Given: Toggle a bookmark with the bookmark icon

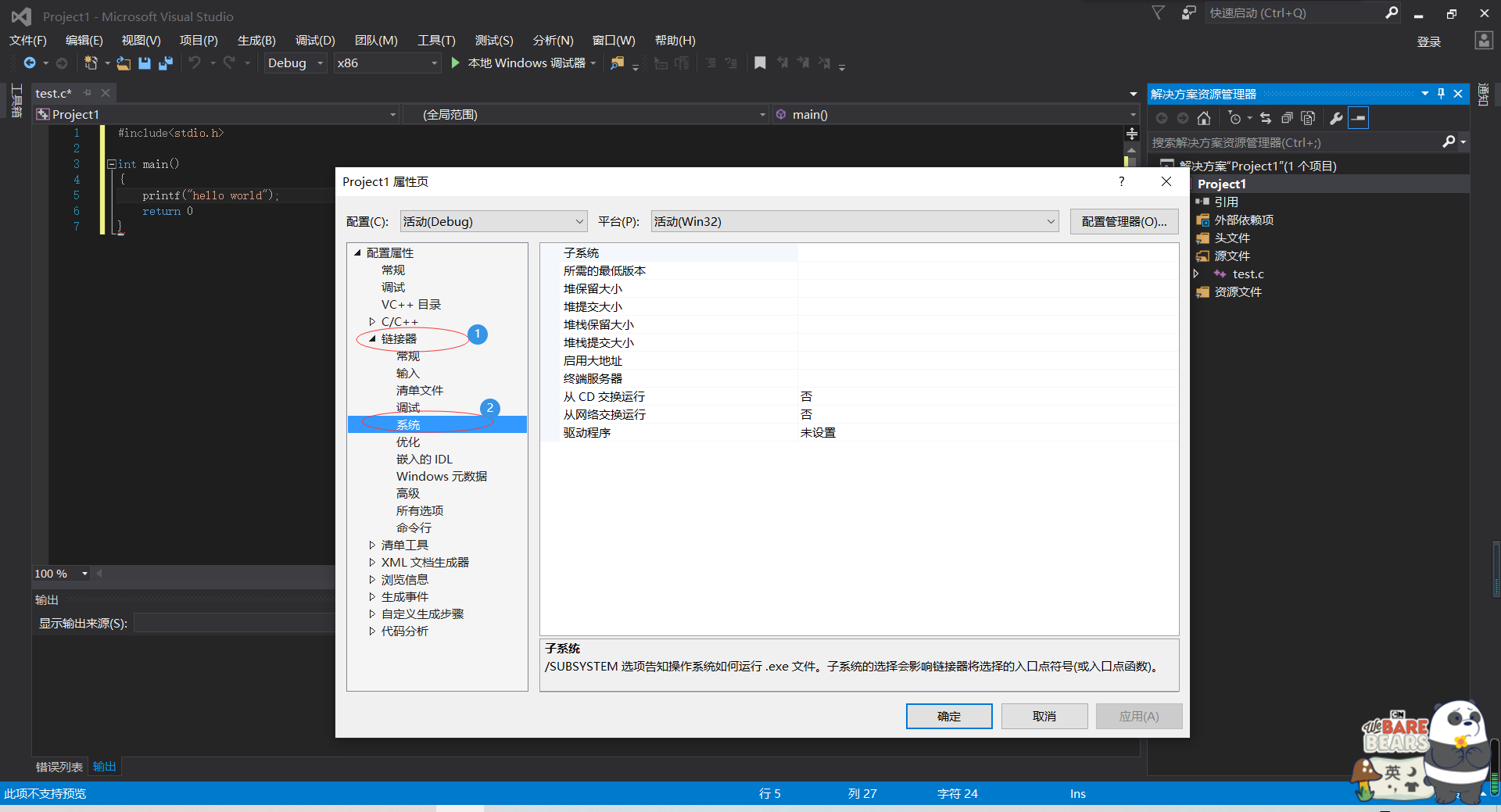Looking at the screenshot, I should [x=760, y=63].
